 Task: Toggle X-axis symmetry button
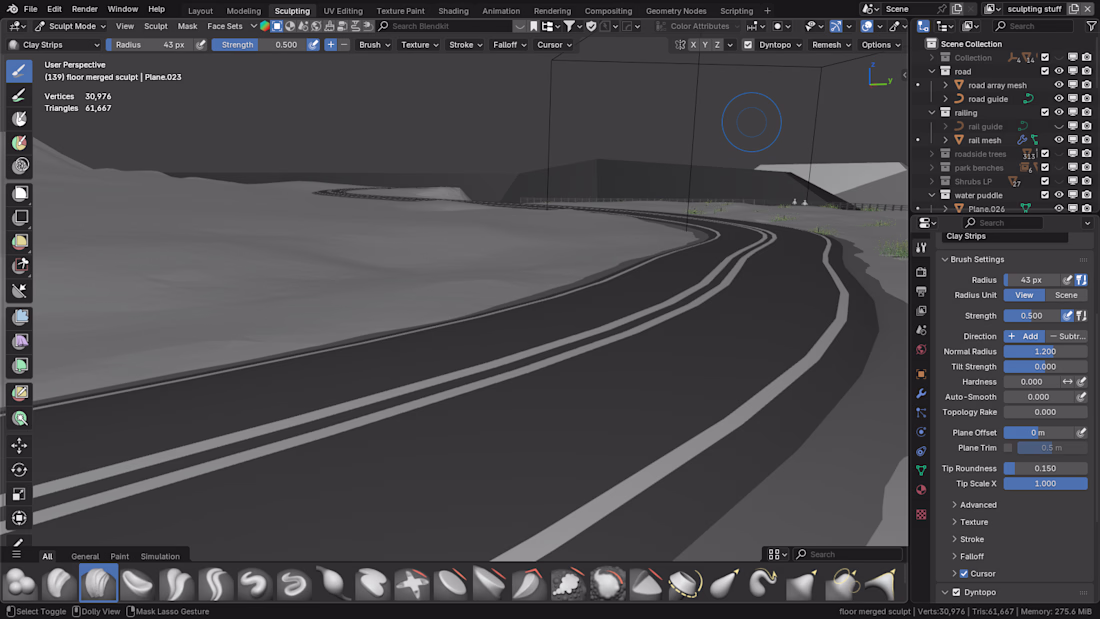pos(693,44)
